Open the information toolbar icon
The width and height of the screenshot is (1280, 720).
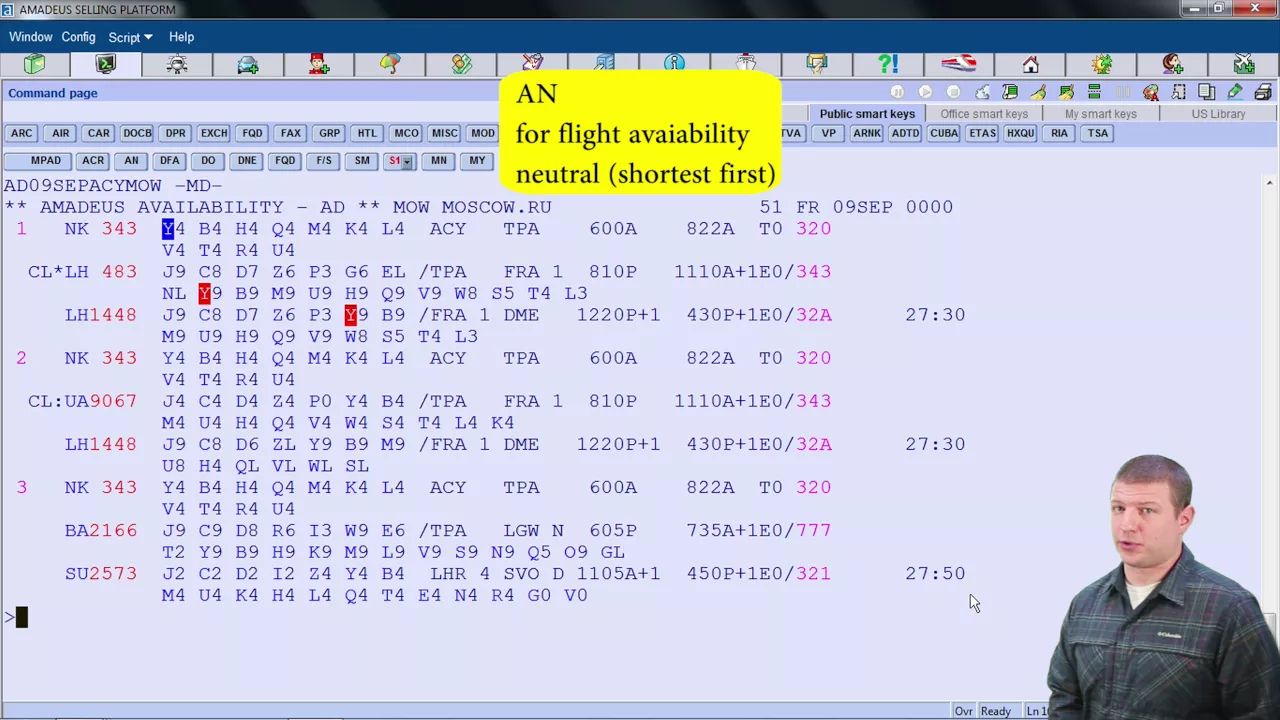click(674, 64)
